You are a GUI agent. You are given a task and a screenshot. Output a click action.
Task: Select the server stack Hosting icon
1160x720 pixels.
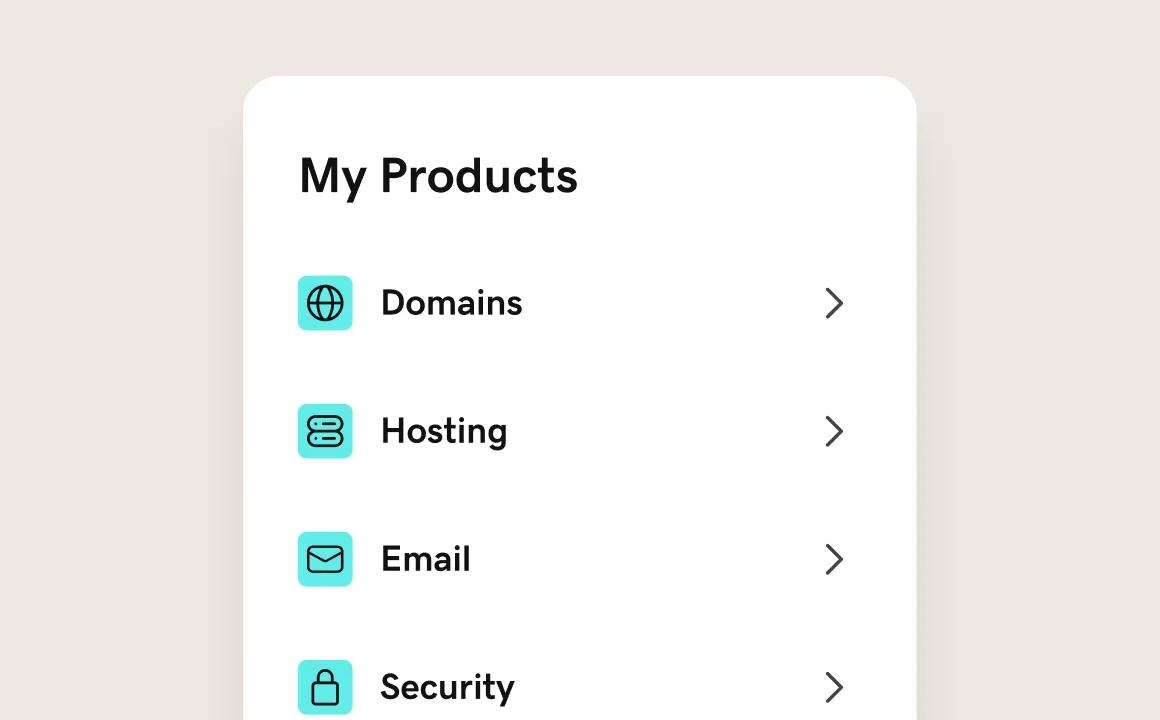[x=325, y=431]
